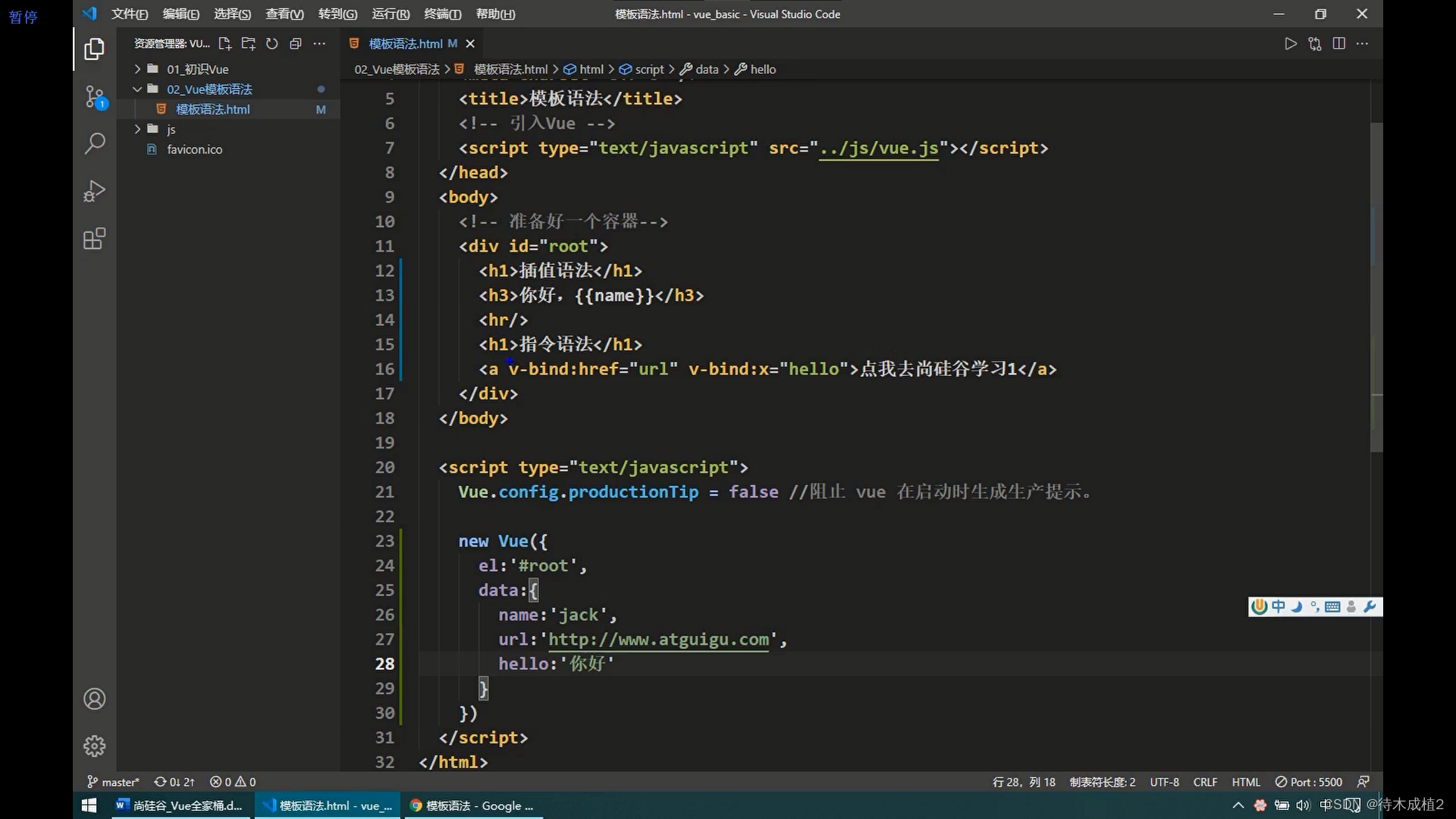Place cursor on line 28 hello value
The width and height of the screenshot is (1456, 819).
click(588, 664)
